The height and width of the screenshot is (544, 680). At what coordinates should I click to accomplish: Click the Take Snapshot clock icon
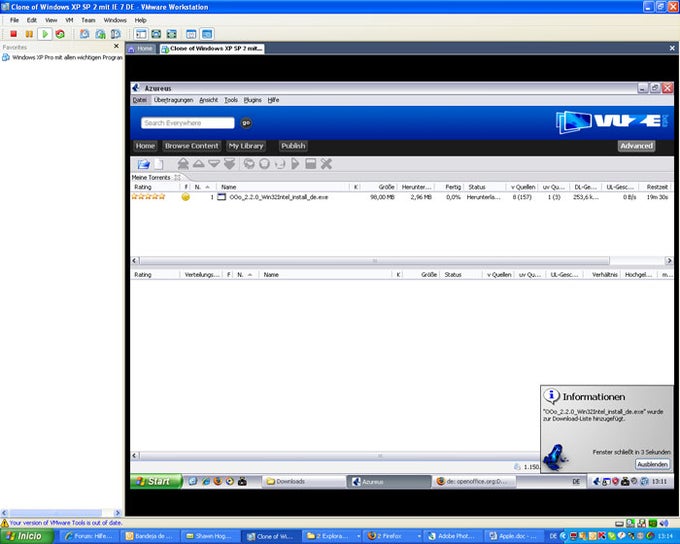85,34
